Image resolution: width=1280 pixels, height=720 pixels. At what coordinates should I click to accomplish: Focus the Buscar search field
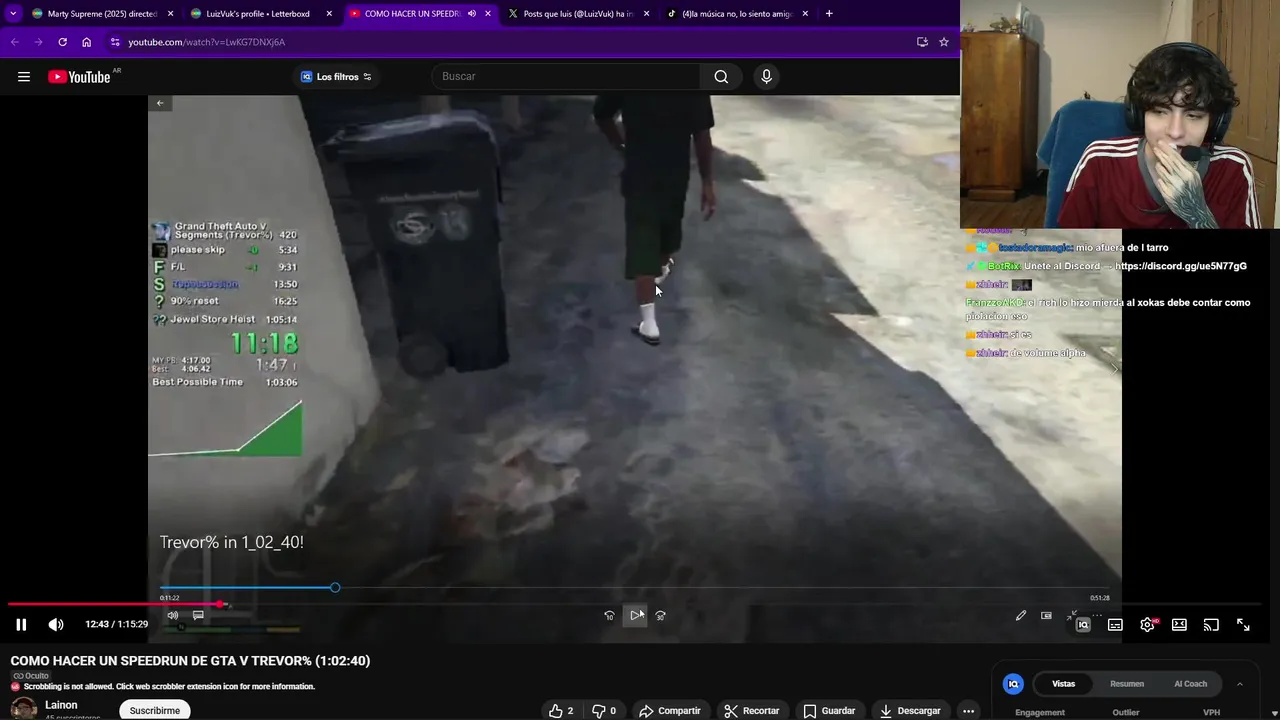(x=566, y=77)
